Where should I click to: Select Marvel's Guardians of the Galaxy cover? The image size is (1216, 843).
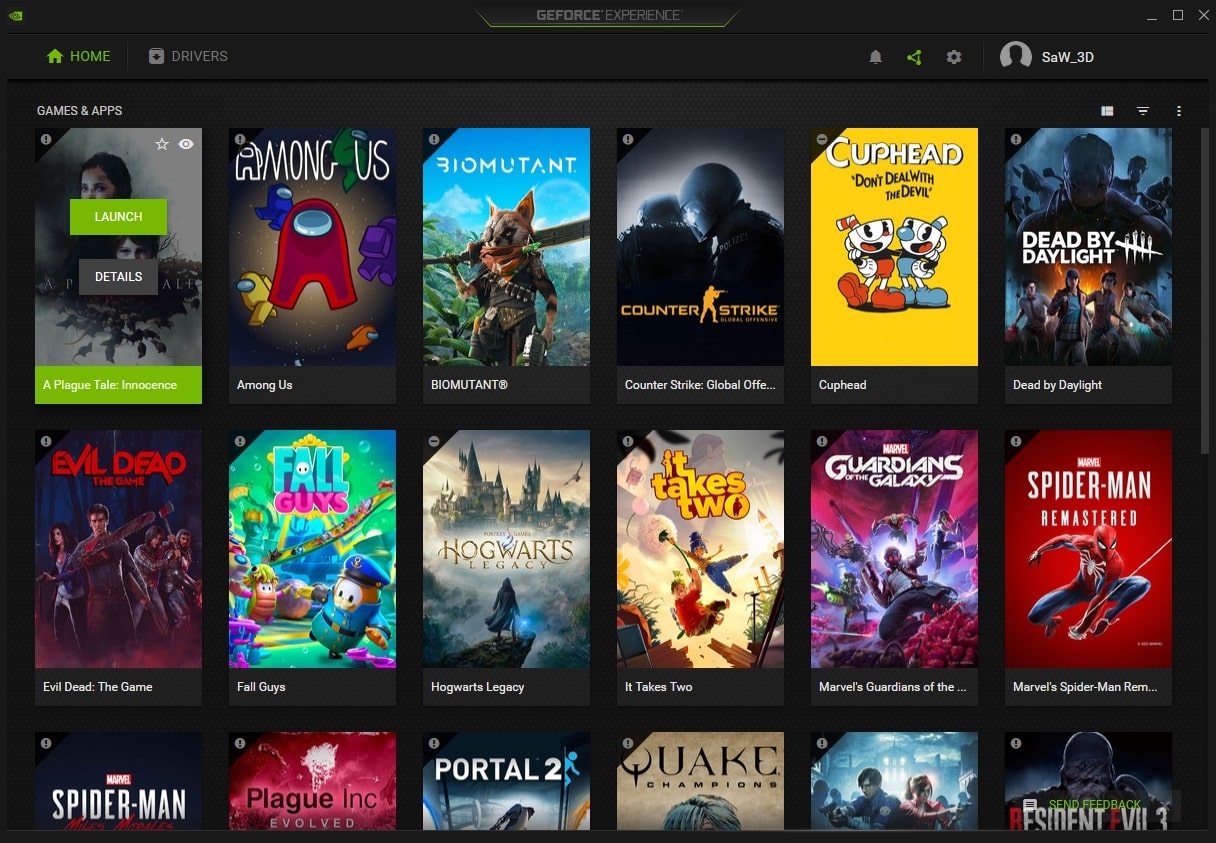(894, 549)
